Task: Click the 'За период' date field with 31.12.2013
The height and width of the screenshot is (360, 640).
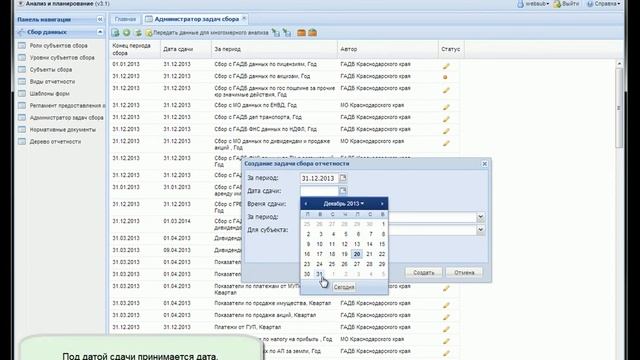Action: coord(319,178)
